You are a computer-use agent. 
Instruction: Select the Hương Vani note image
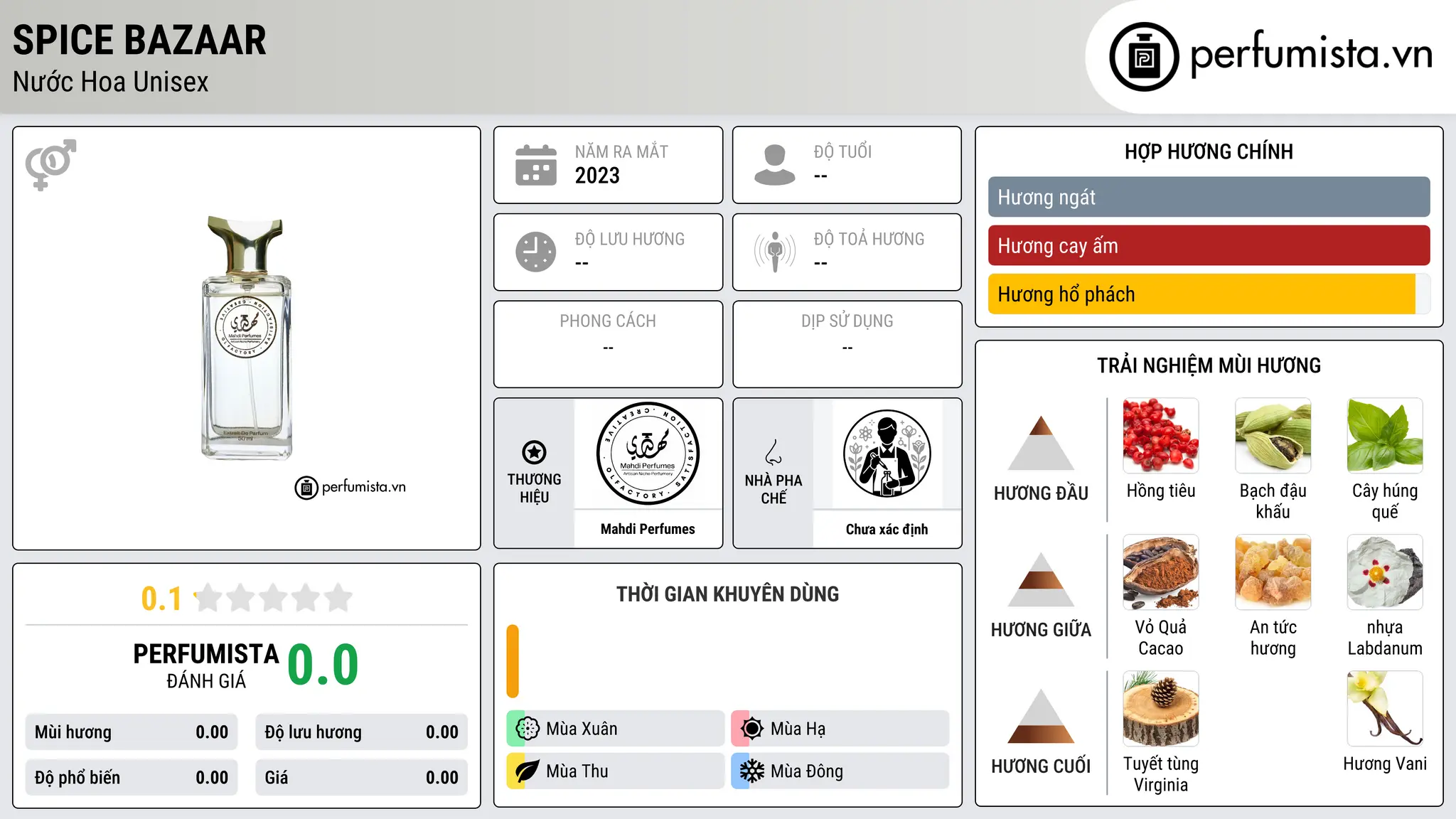(x=1385, y=708)
